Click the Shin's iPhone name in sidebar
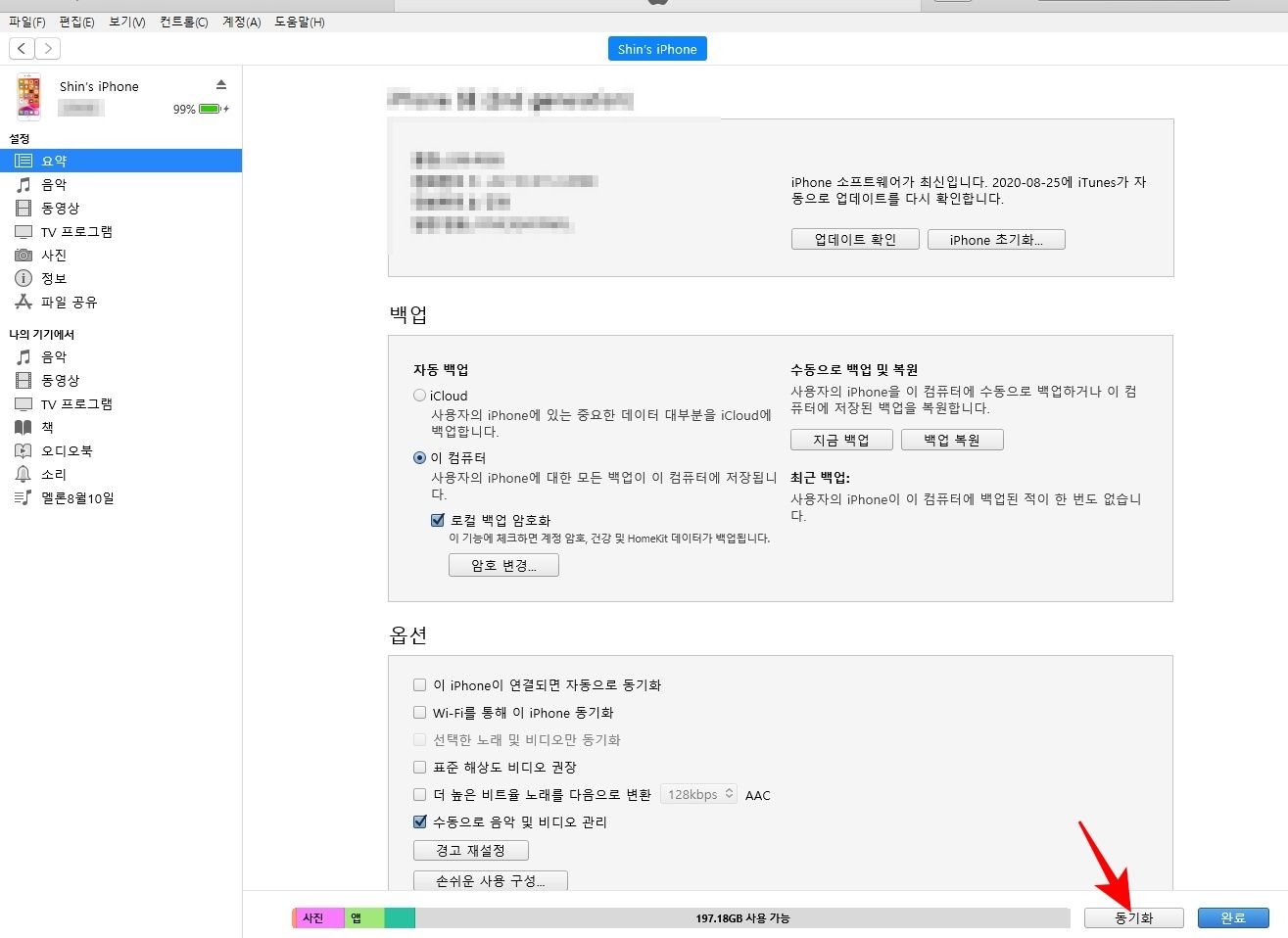 click(99, 86)
